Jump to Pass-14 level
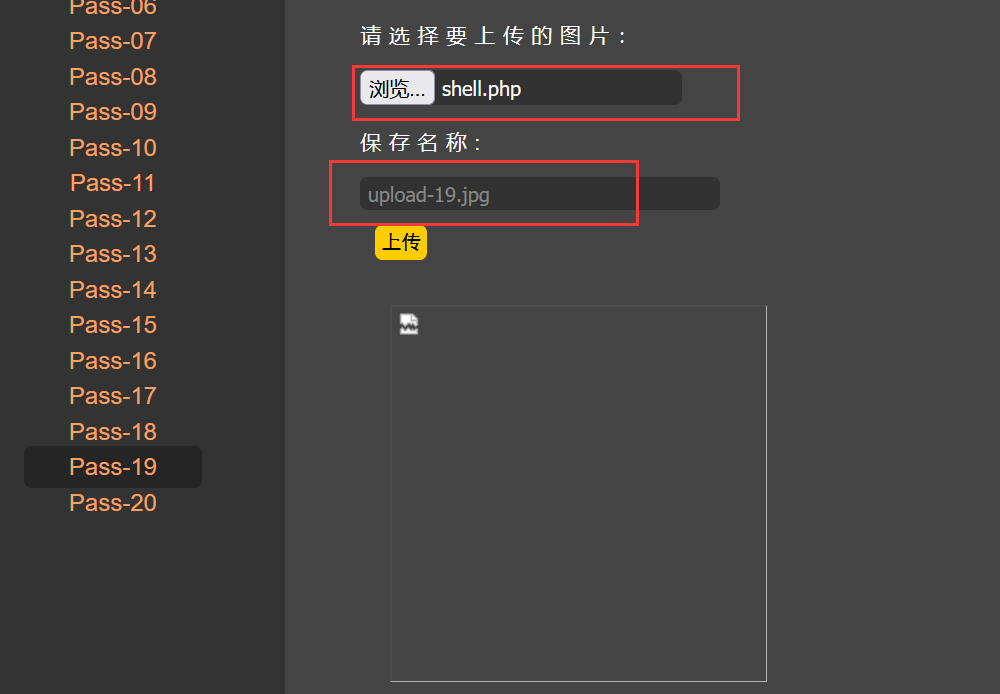Image resolution: width=1000 pixels, height=694 pixels. tap(113, 290)
